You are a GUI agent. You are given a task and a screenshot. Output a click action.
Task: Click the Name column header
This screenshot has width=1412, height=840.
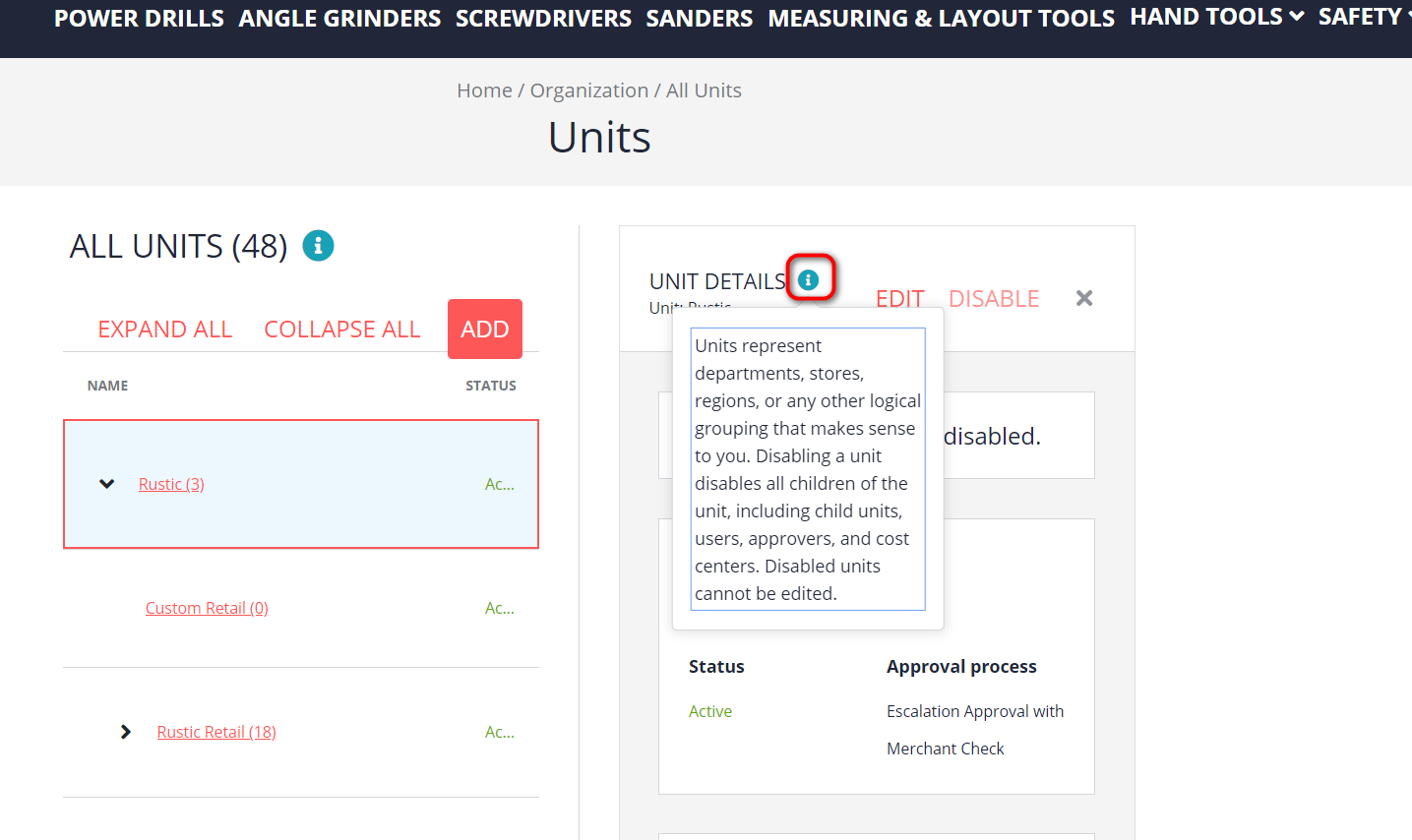(x=107, y=386)
